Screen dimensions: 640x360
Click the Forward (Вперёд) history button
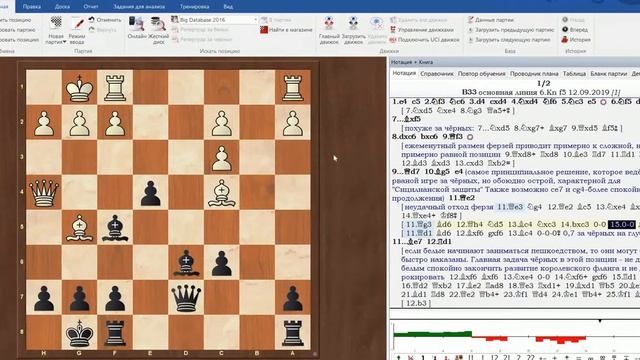575,30
